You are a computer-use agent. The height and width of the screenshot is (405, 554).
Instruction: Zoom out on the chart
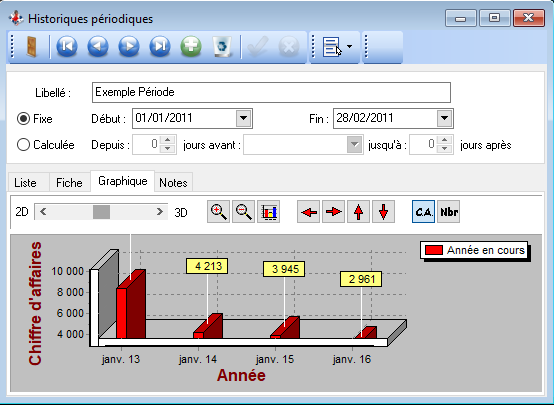(x=243, y=212)
